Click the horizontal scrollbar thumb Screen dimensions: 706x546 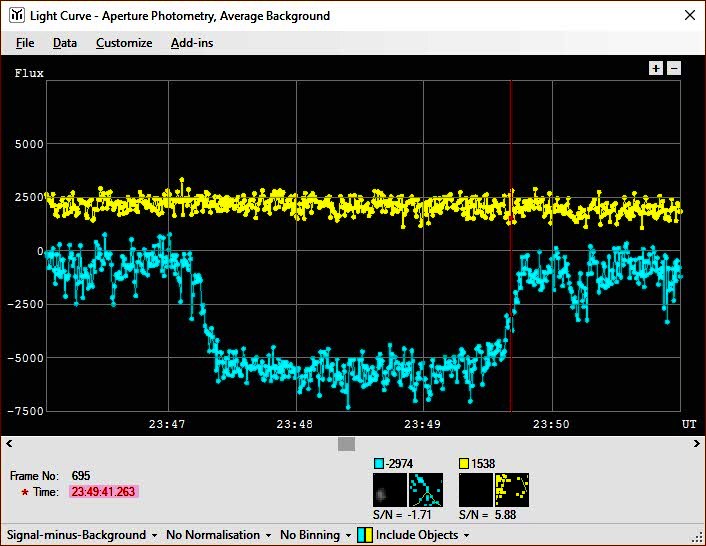(346, 444)
